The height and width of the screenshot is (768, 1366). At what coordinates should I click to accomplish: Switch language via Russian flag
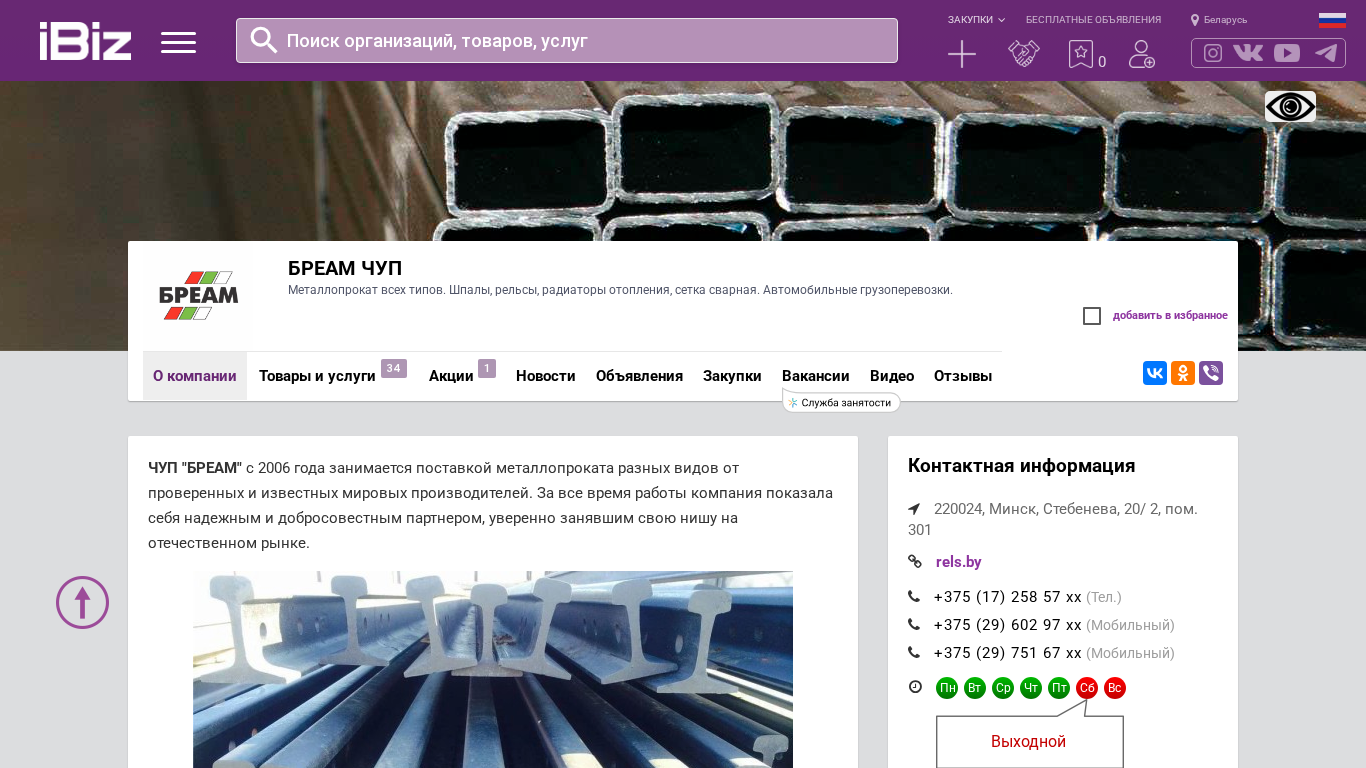[1332, 20]
